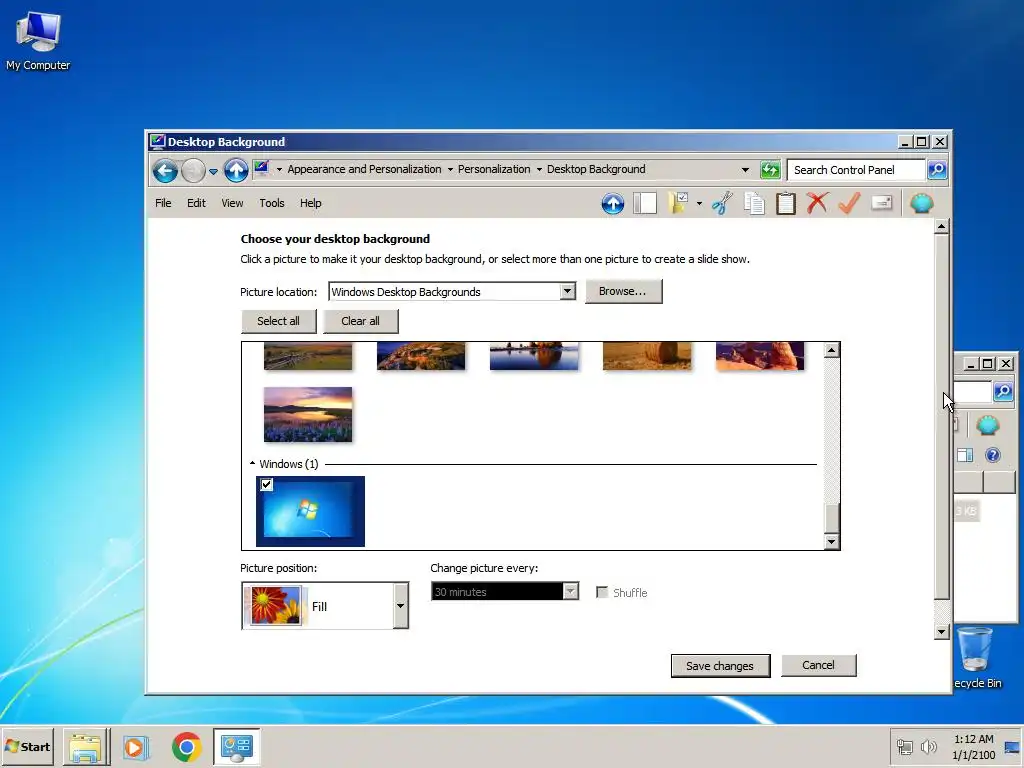The width and height of the screenshot is (1024, 768).
Task: Toggle the Shuffle checkbox
Action: click(x=602, y=592)
